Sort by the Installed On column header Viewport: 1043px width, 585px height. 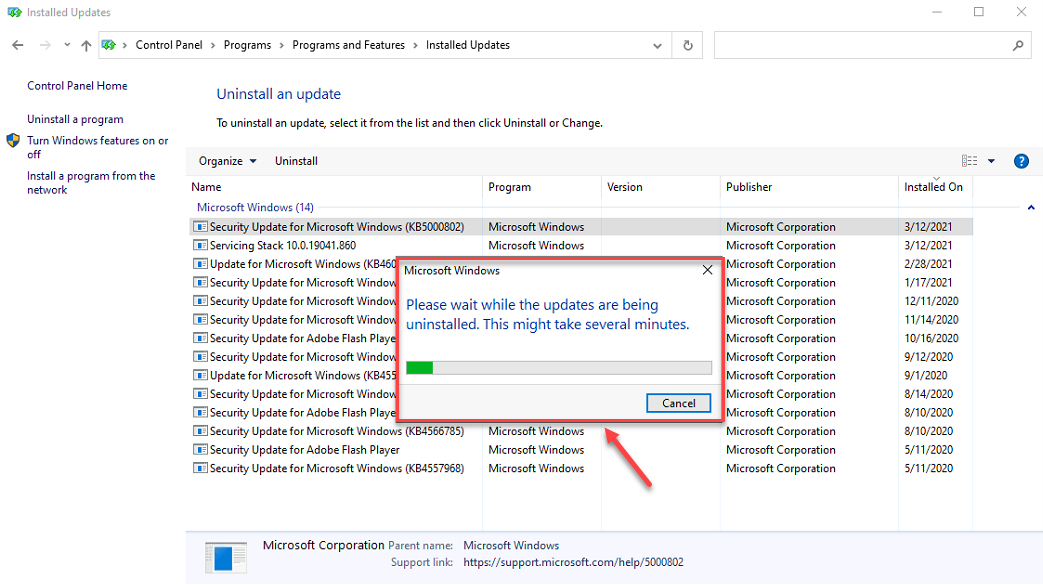(x=935, y=187)
